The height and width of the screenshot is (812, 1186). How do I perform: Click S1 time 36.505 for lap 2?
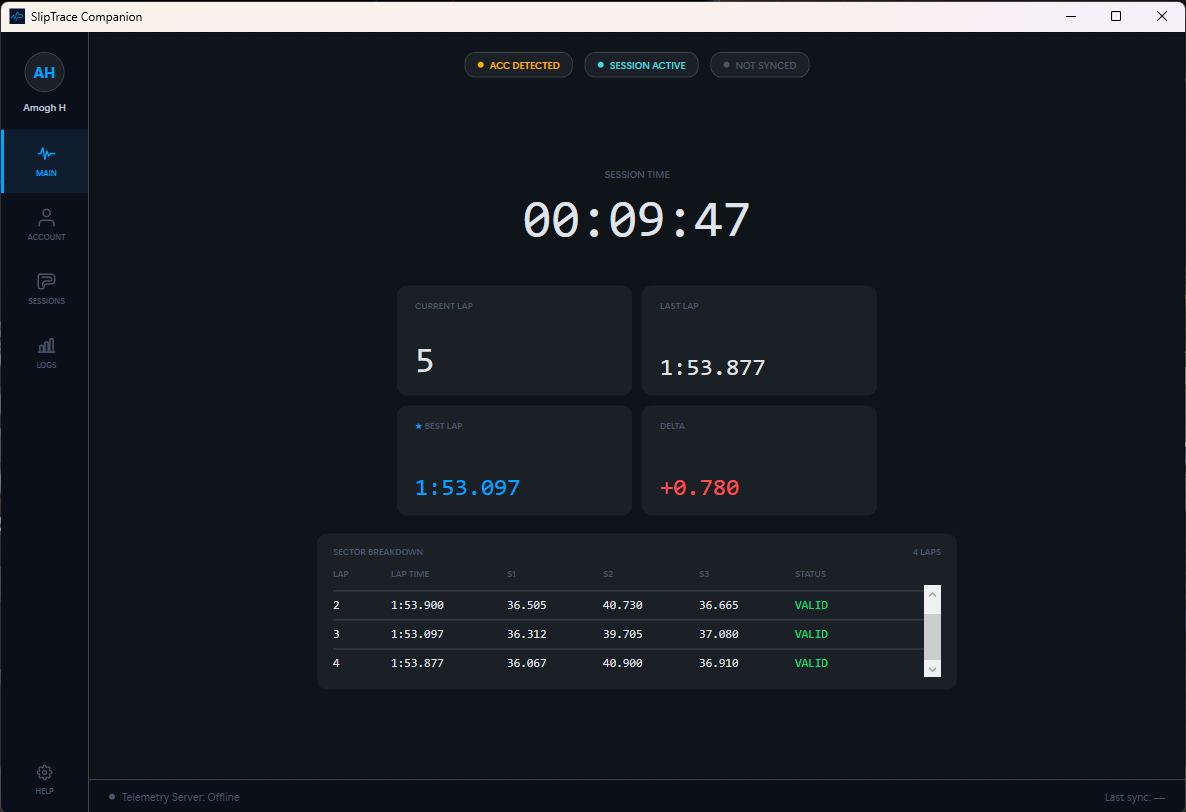526,606
